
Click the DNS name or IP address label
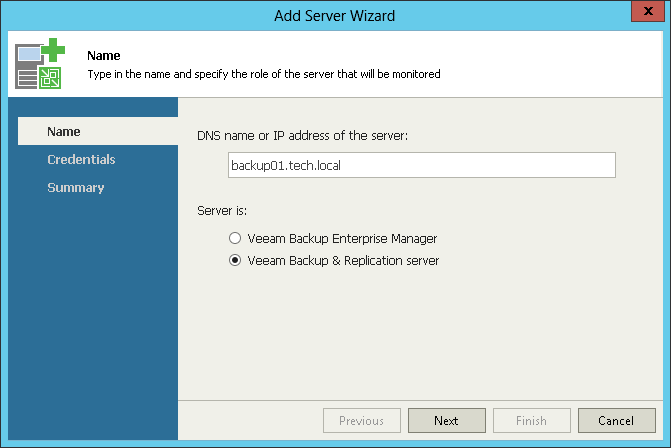(303, 136)
